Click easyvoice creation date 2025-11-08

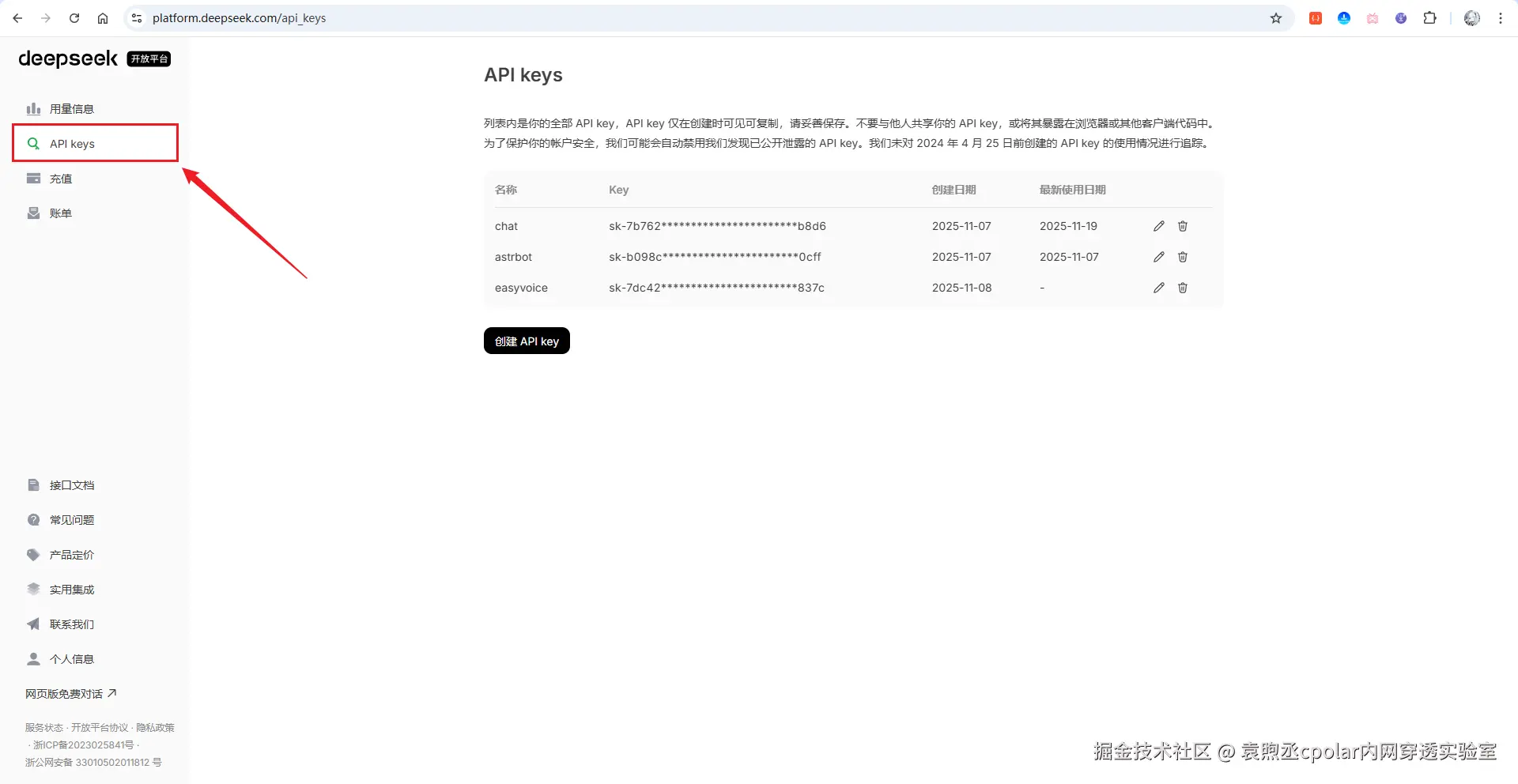click(x=961, y=288)
